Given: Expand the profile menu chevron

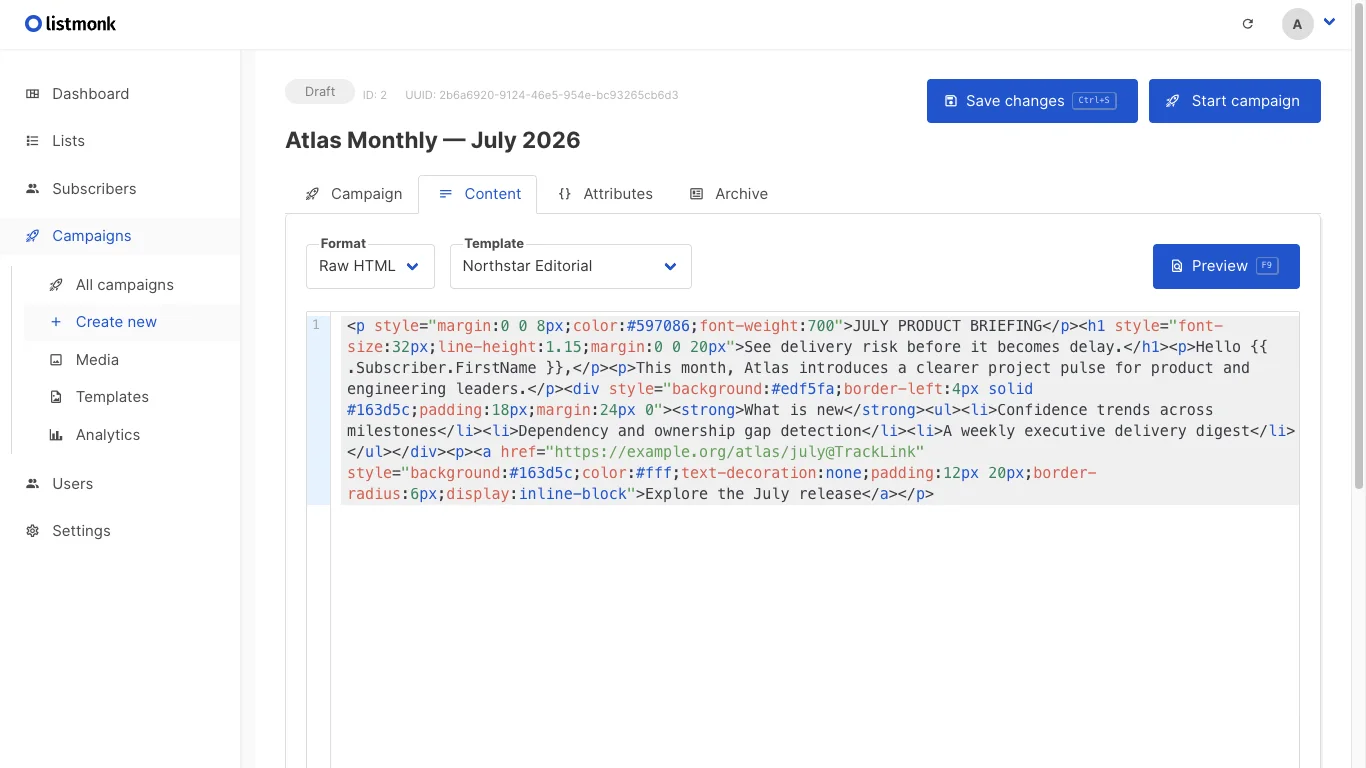Looking at the screenshot, I should (x=1329, y=22).
